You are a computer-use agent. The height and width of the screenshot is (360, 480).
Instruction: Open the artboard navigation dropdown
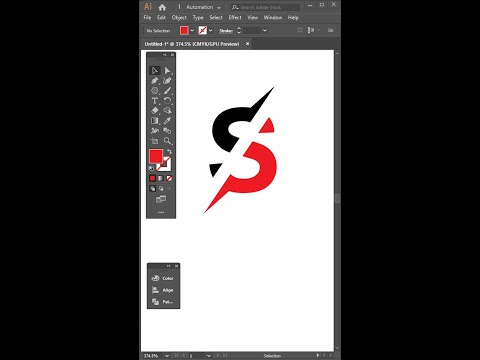pyautogui.click(x=208, y=356)
